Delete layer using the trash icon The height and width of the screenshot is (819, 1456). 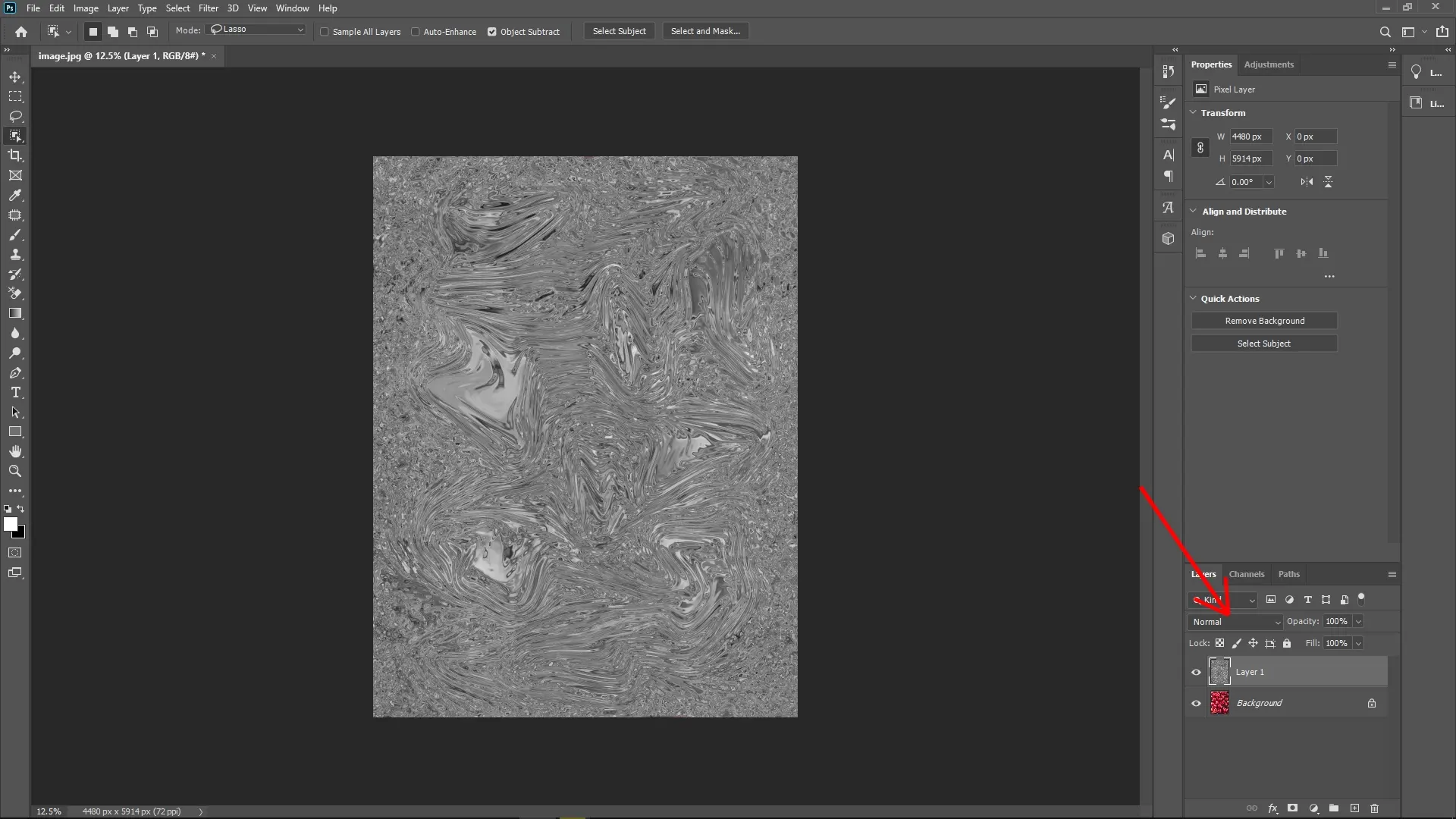pos(1374,808)
